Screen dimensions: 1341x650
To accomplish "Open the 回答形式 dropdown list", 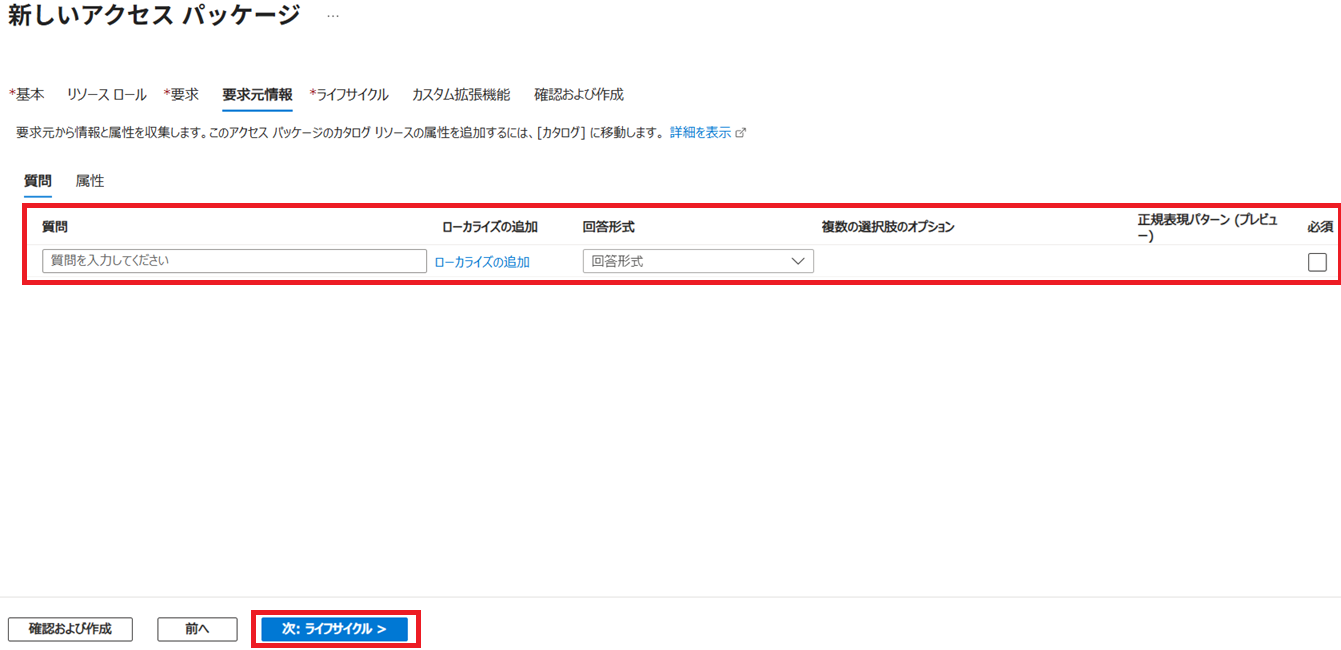I will [697, 261].
